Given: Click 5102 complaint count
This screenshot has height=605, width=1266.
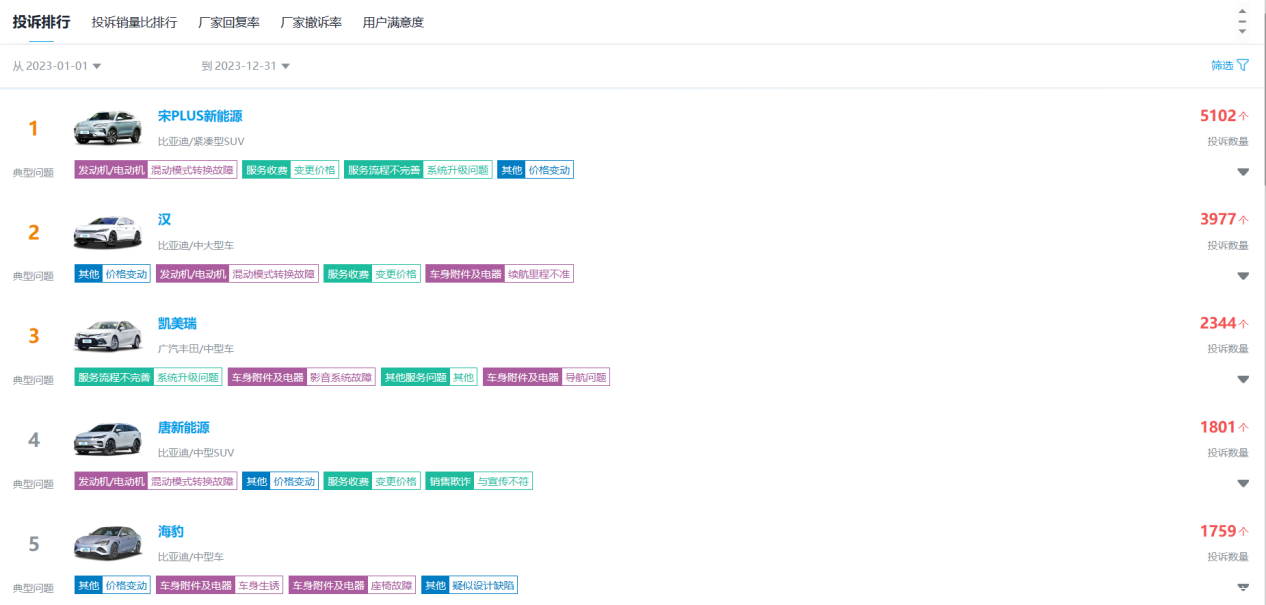Looking at the screenshot, I should click(1218, 116).
